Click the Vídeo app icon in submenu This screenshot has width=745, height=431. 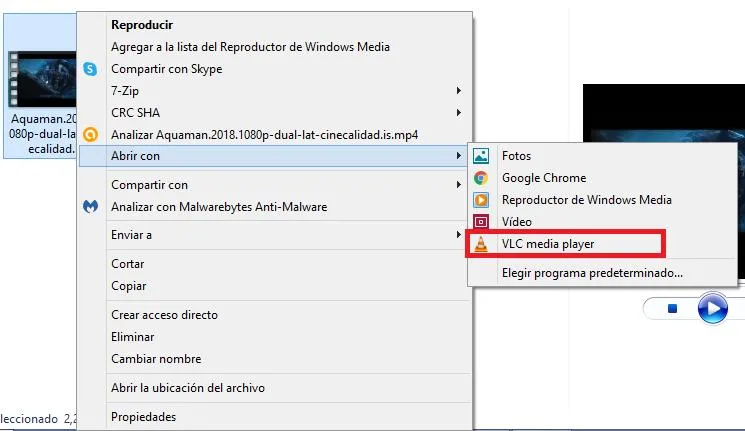pyautogui.click(x=481, y=221)
